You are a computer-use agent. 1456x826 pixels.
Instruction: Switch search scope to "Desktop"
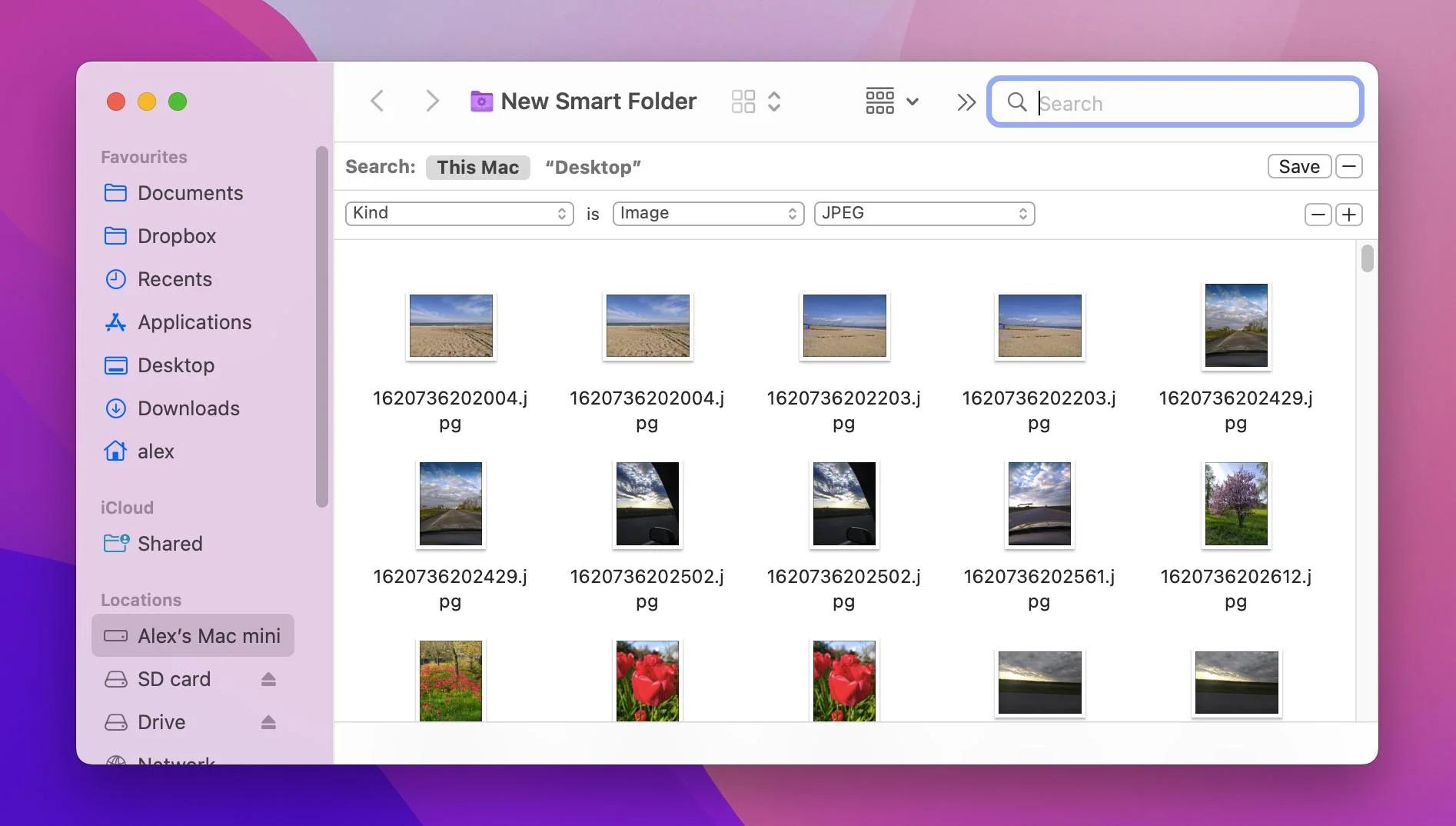click(593, 168)
